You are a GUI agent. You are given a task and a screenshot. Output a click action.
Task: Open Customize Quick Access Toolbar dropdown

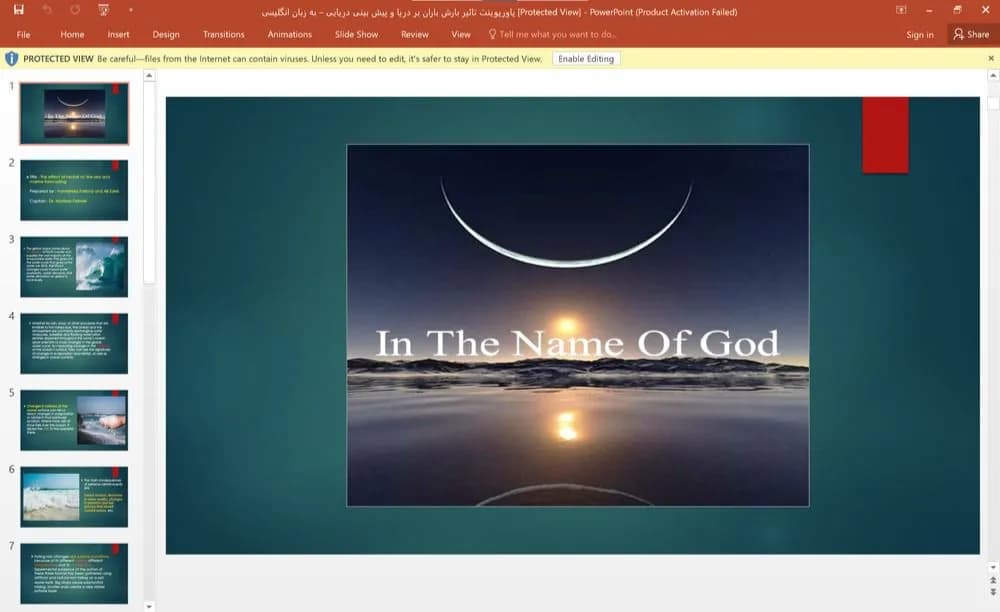coord(131,10)
